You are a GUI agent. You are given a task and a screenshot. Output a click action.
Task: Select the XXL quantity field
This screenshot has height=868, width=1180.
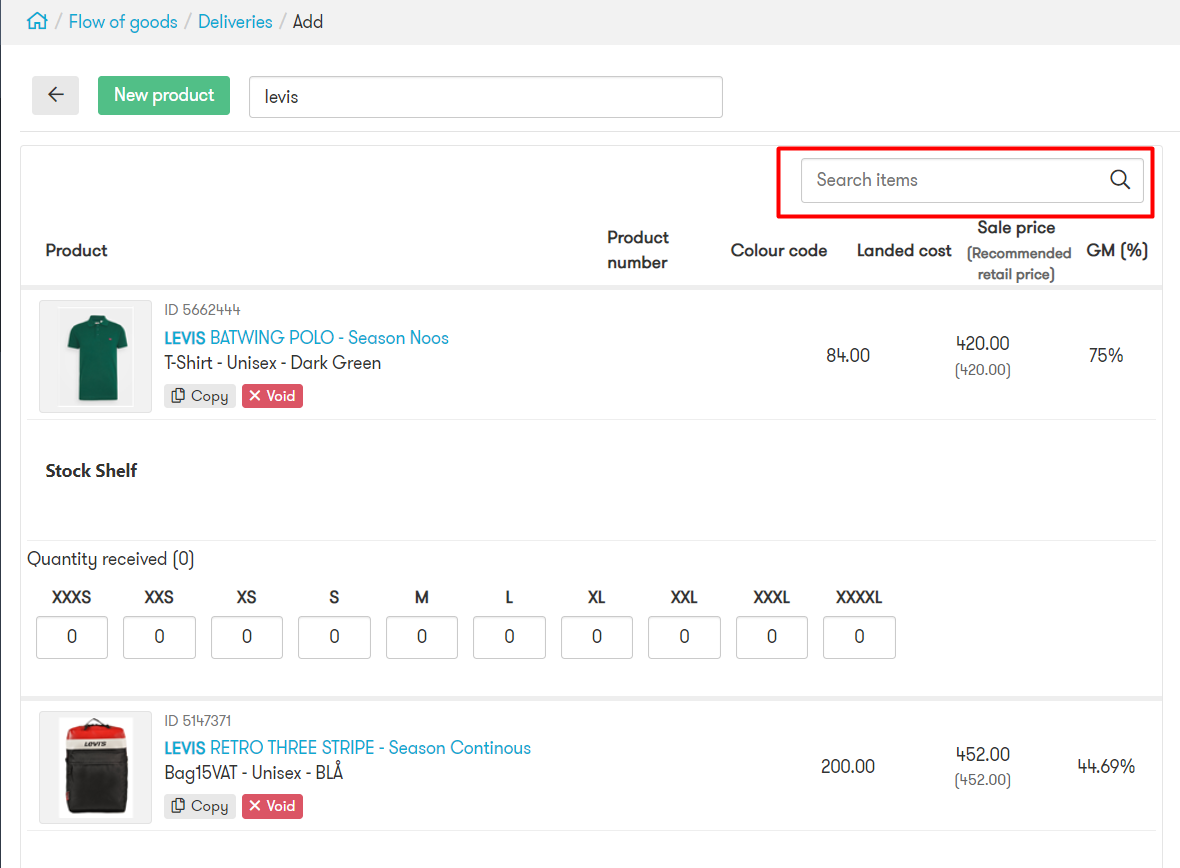pos(684,637)
